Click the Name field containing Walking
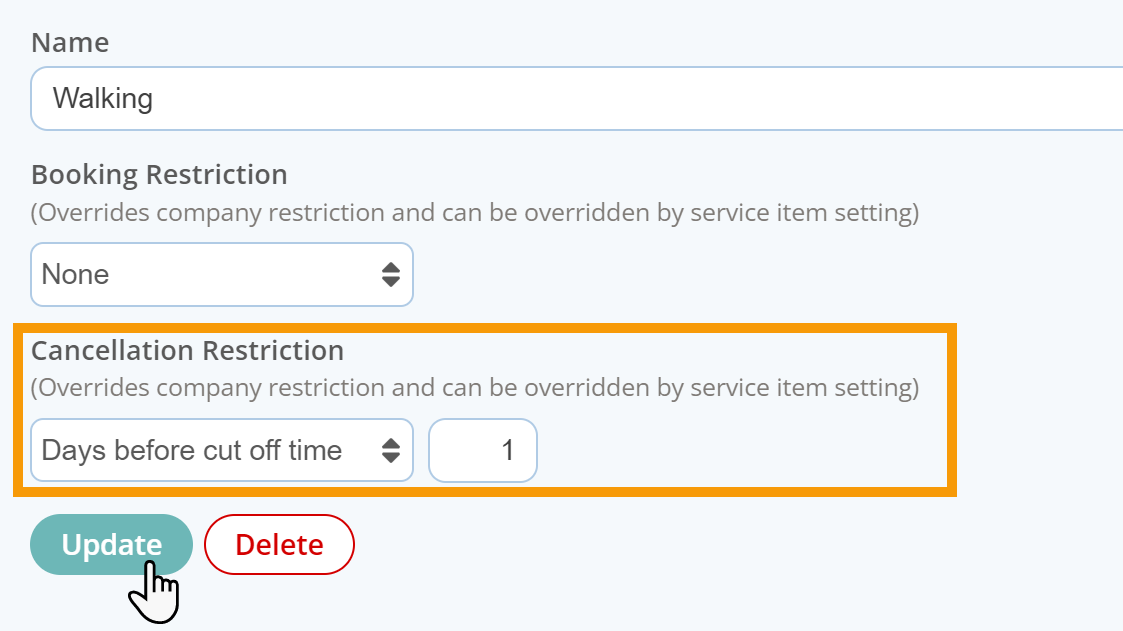 click(577, 99)
